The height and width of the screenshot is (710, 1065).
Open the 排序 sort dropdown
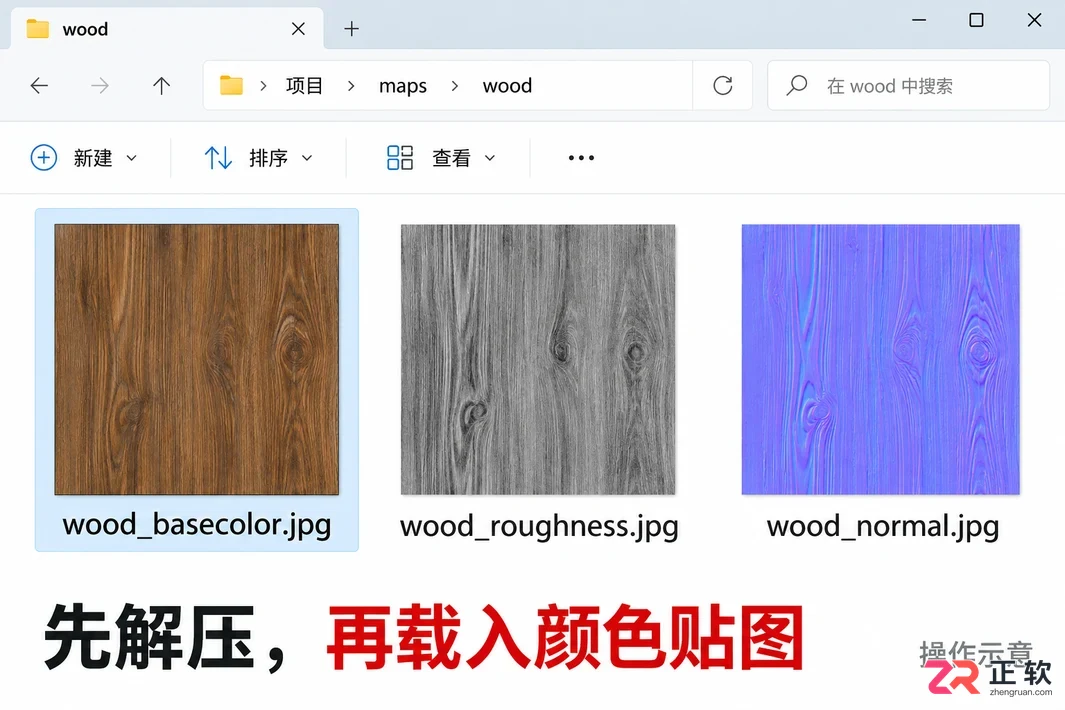coord(259,158)
